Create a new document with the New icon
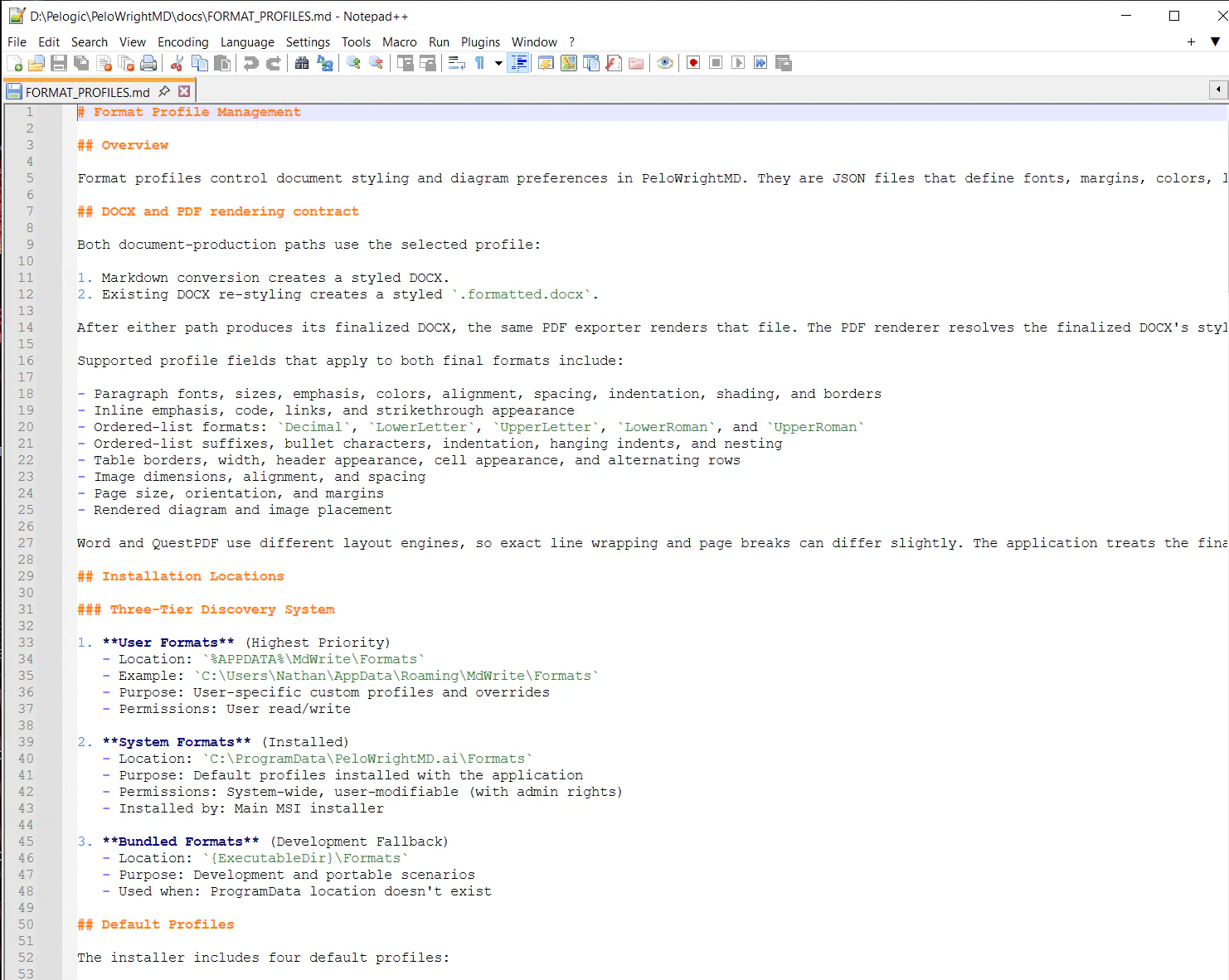This screenshot has width=1229, height=980. click(x=14, y=63)
